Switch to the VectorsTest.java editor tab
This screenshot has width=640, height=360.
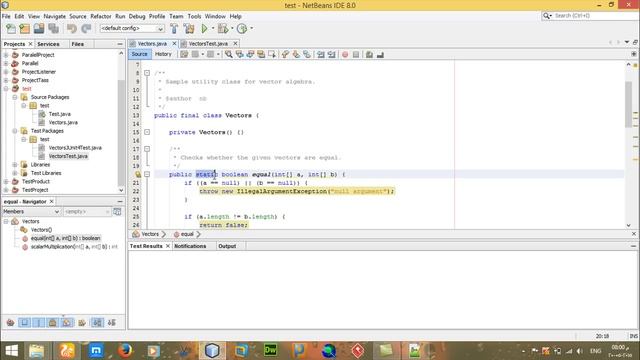click(208, 43)
